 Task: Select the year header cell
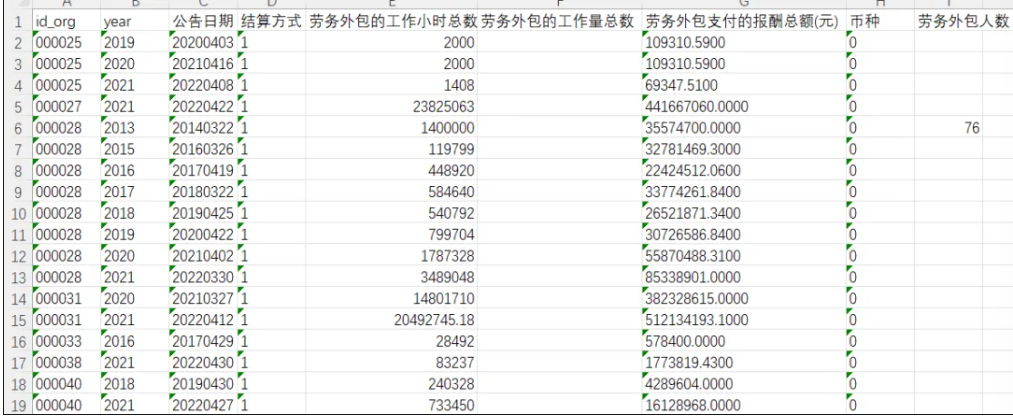134,21
